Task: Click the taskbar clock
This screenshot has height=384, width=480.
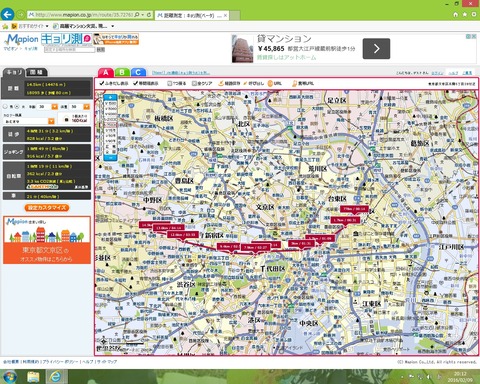Action: [460, 377]
